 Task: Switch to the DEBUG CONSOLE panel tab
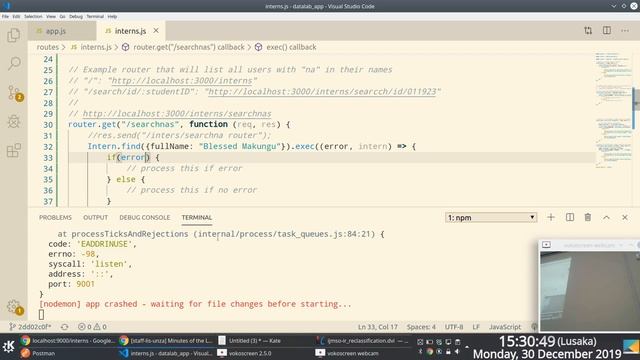(x=144, y=218)
